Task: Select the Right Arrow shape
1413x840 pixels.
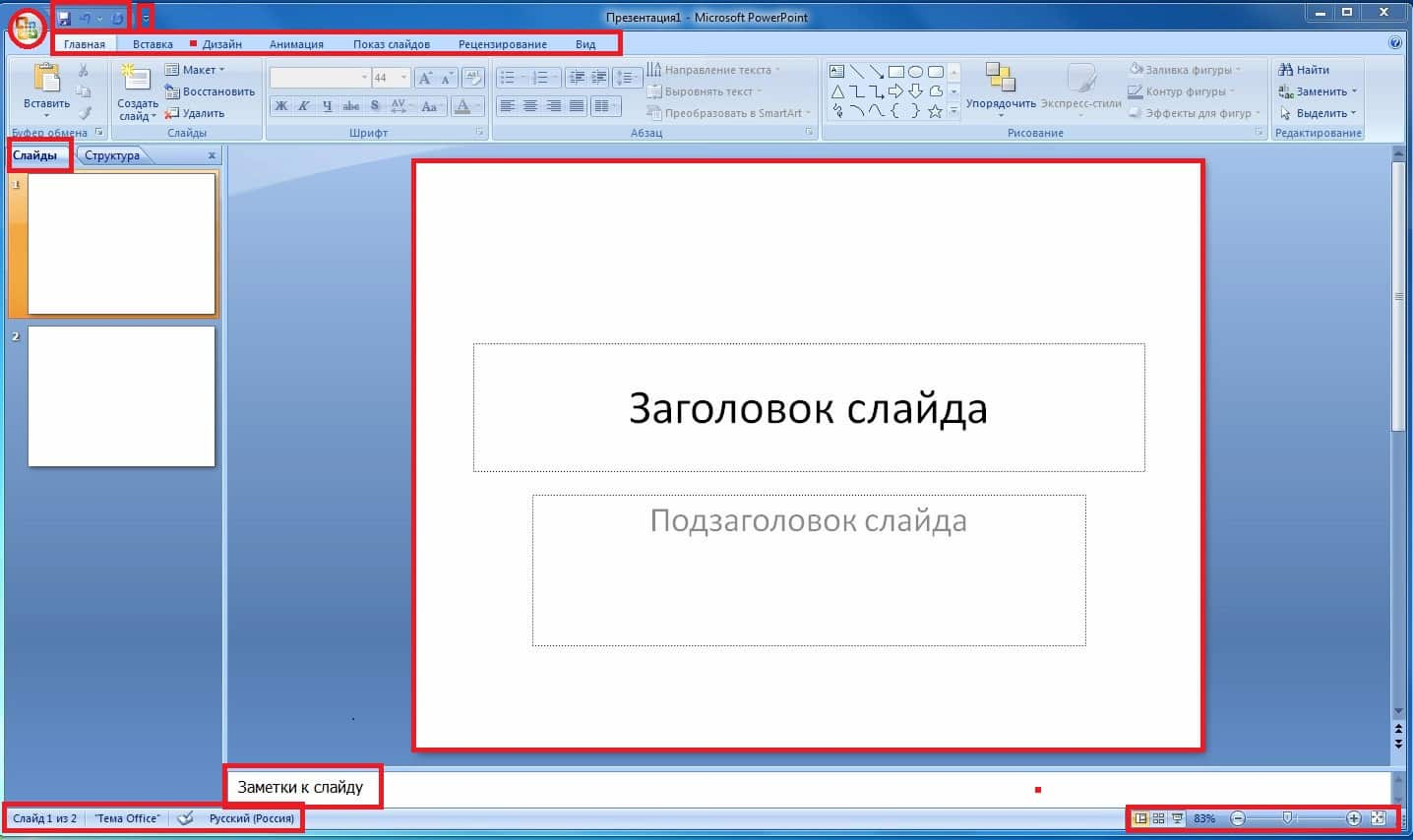Action: 895,91
